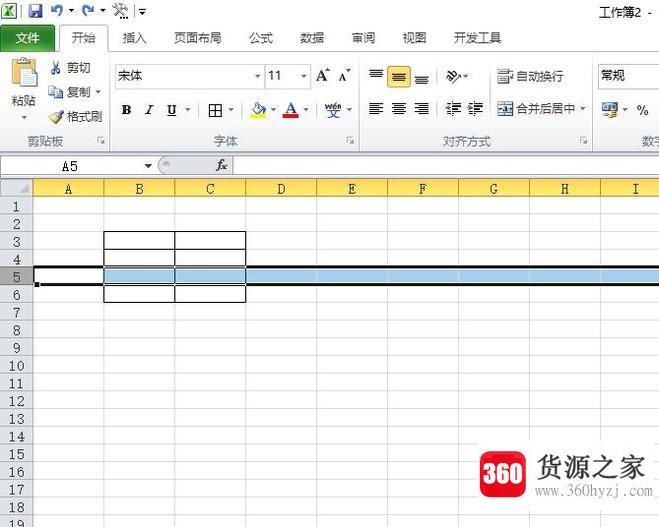Click the quick access tools icon
The width and height of the screenshot is (659, 527).
point(120,11)
